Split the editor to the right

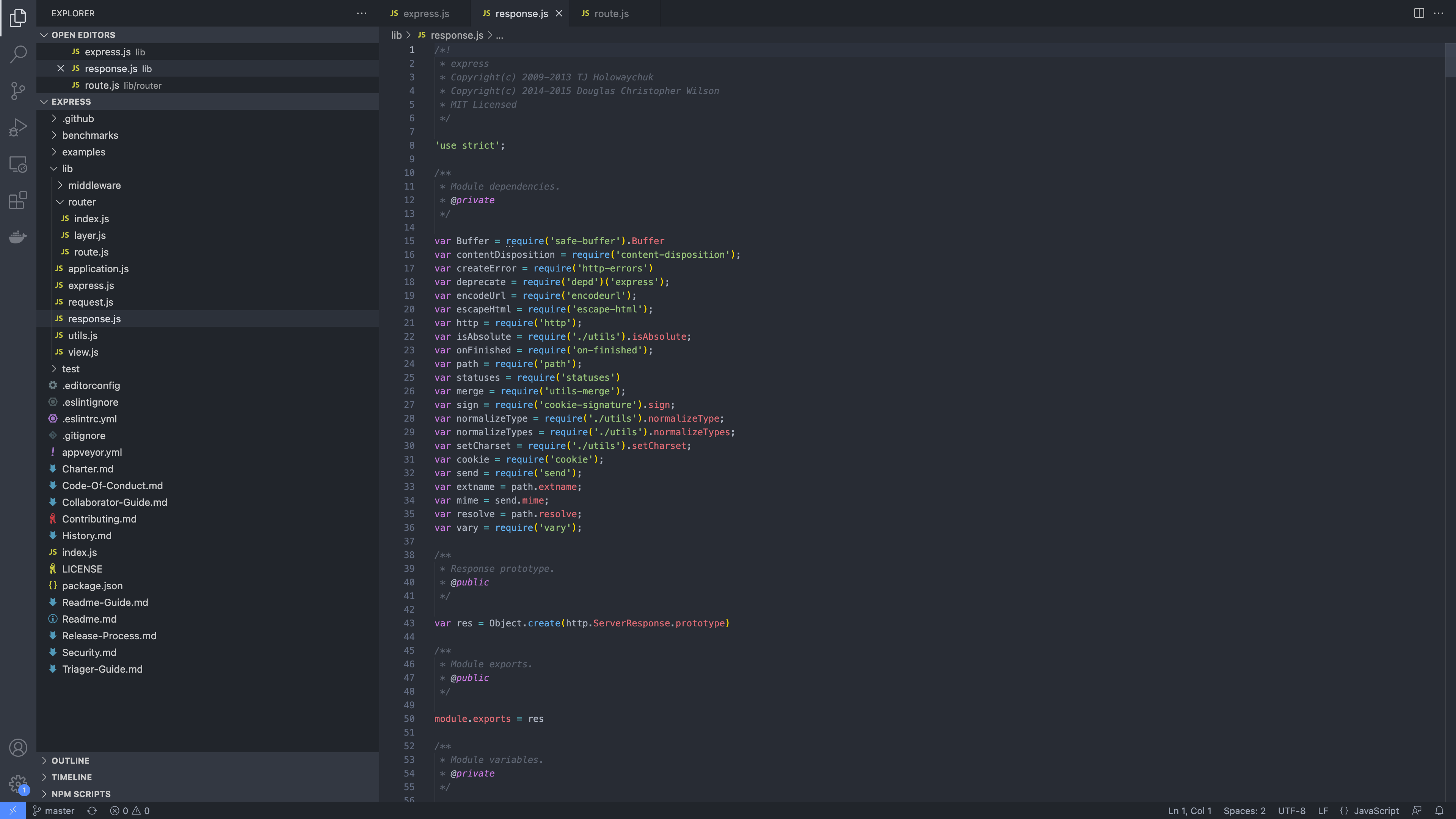click(1419, 13)
